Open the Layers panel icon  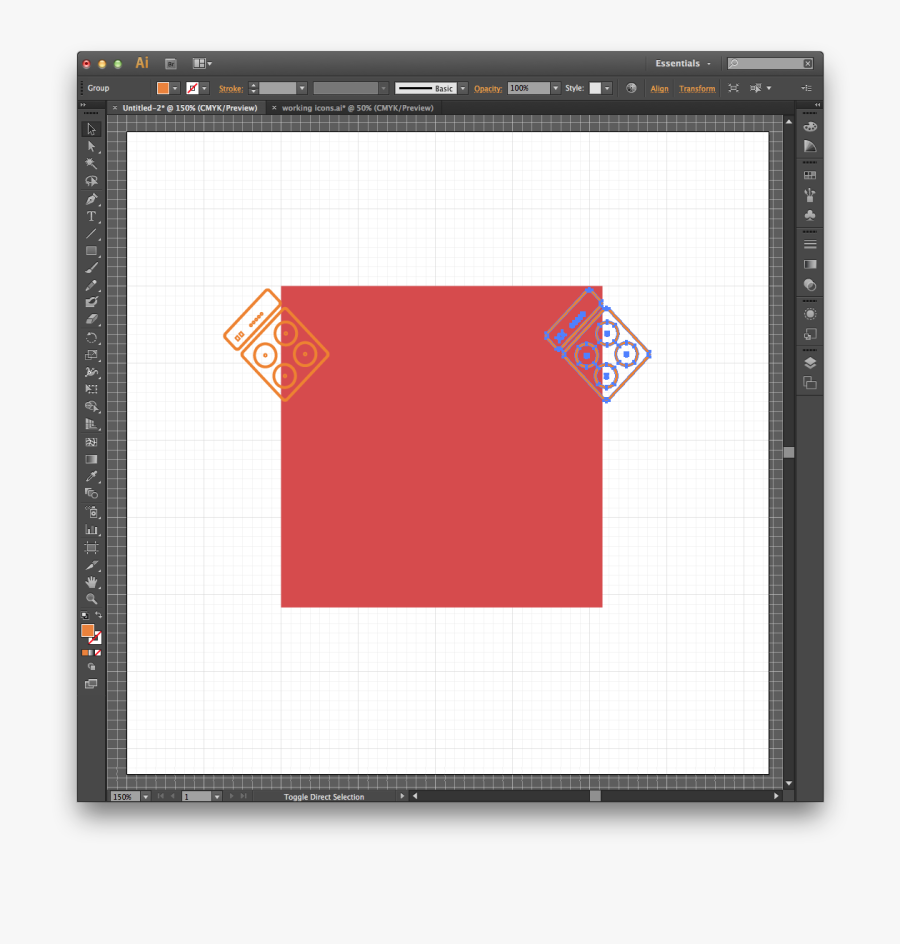810,363
